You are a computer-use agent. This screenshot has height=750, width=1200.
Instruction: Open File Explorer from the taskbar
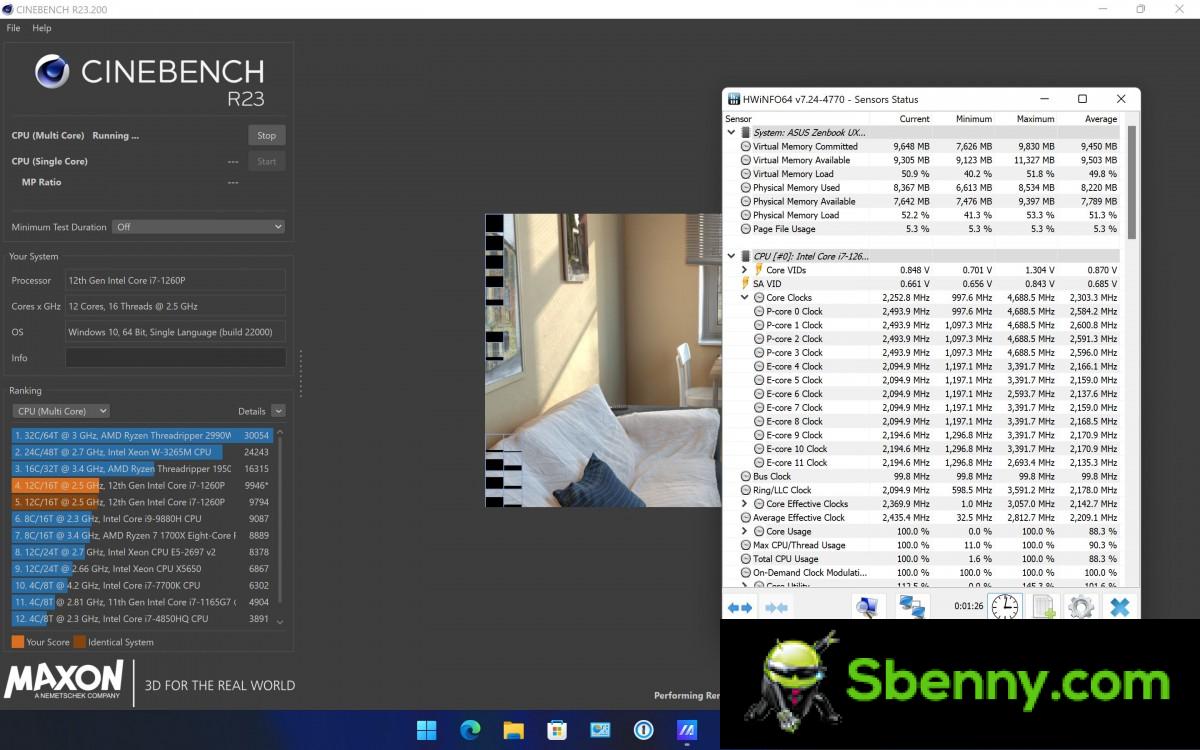click(x=514, y=731)
